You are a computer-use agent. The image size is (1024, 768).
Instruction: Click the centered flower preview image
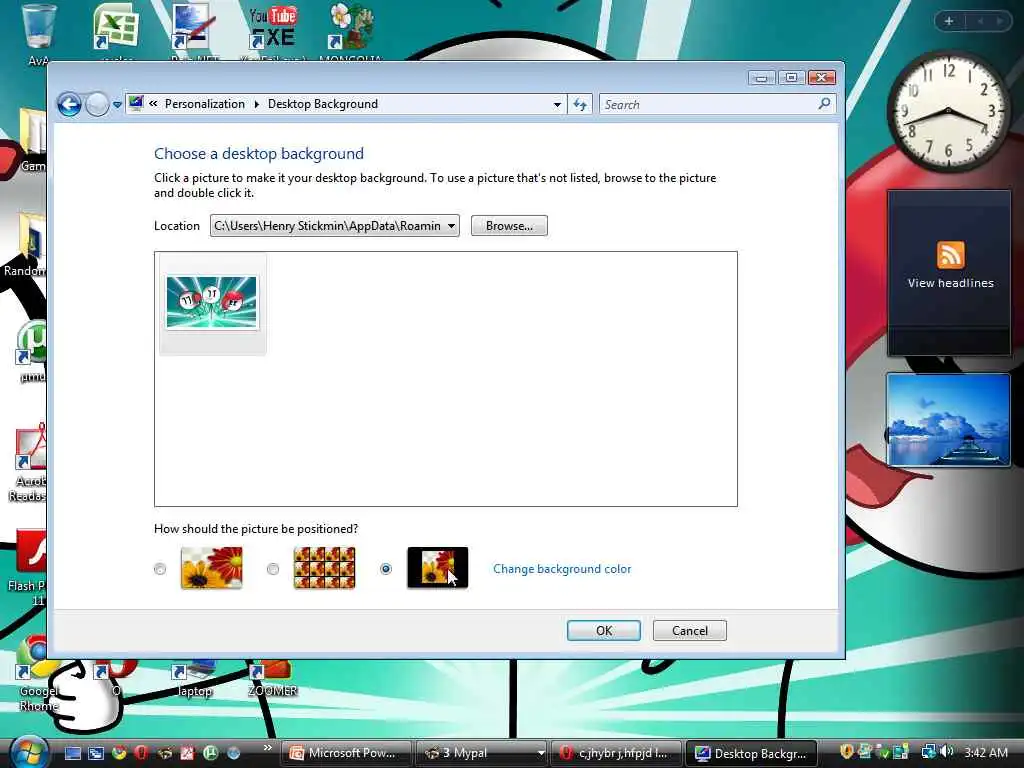tap(438, 568)
